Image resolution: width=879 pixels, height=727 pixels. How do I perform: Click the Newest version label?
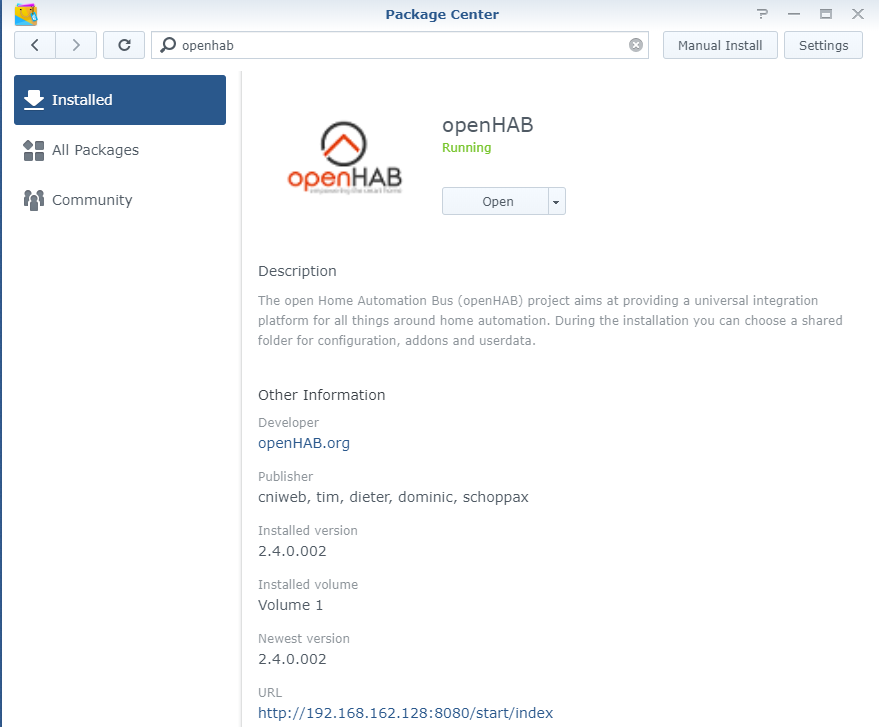(x=303, y=638)
